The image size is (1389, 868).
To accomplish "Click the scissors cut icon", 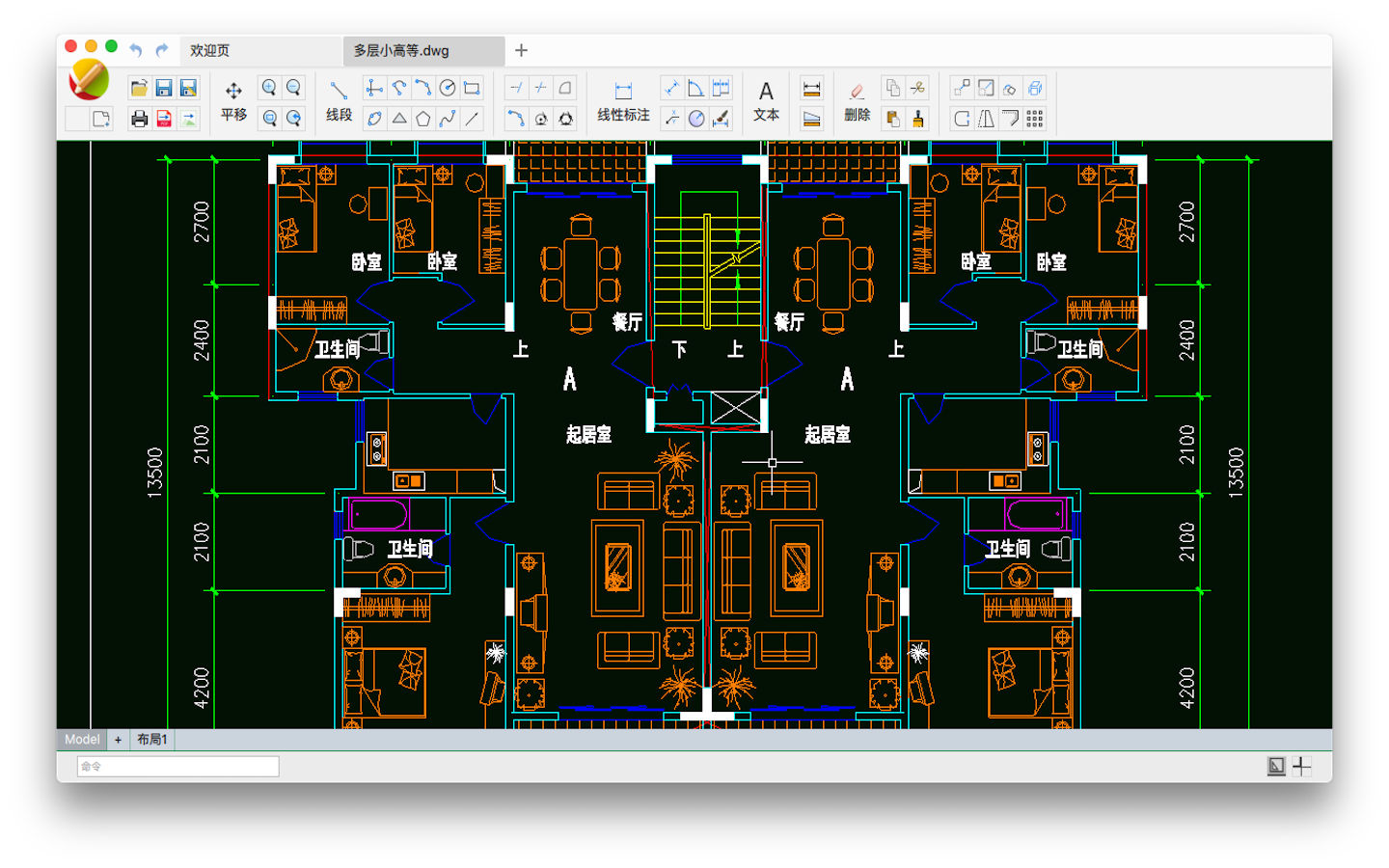I will 917,89.
